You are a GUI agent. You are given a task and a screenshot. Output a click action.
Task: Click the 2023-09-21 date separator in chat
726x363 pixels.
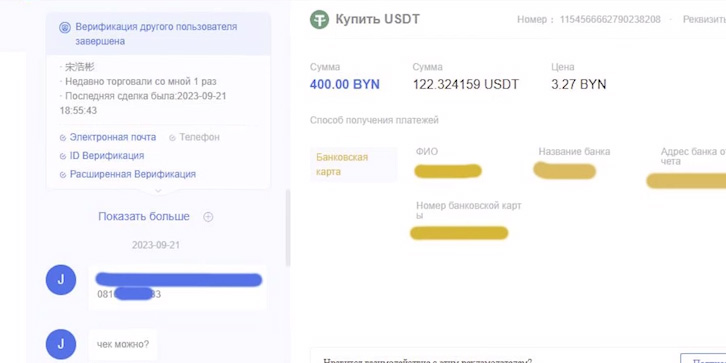[156, 245]
